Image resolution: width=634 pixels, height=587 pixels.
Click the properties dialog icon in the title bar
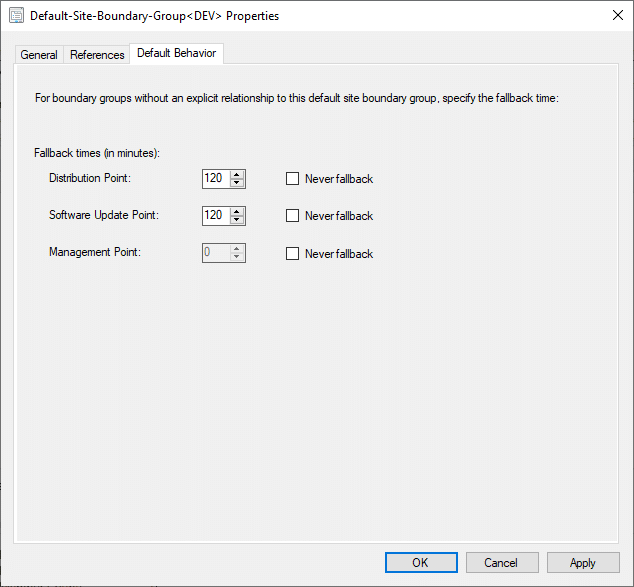tap(16, 16)
